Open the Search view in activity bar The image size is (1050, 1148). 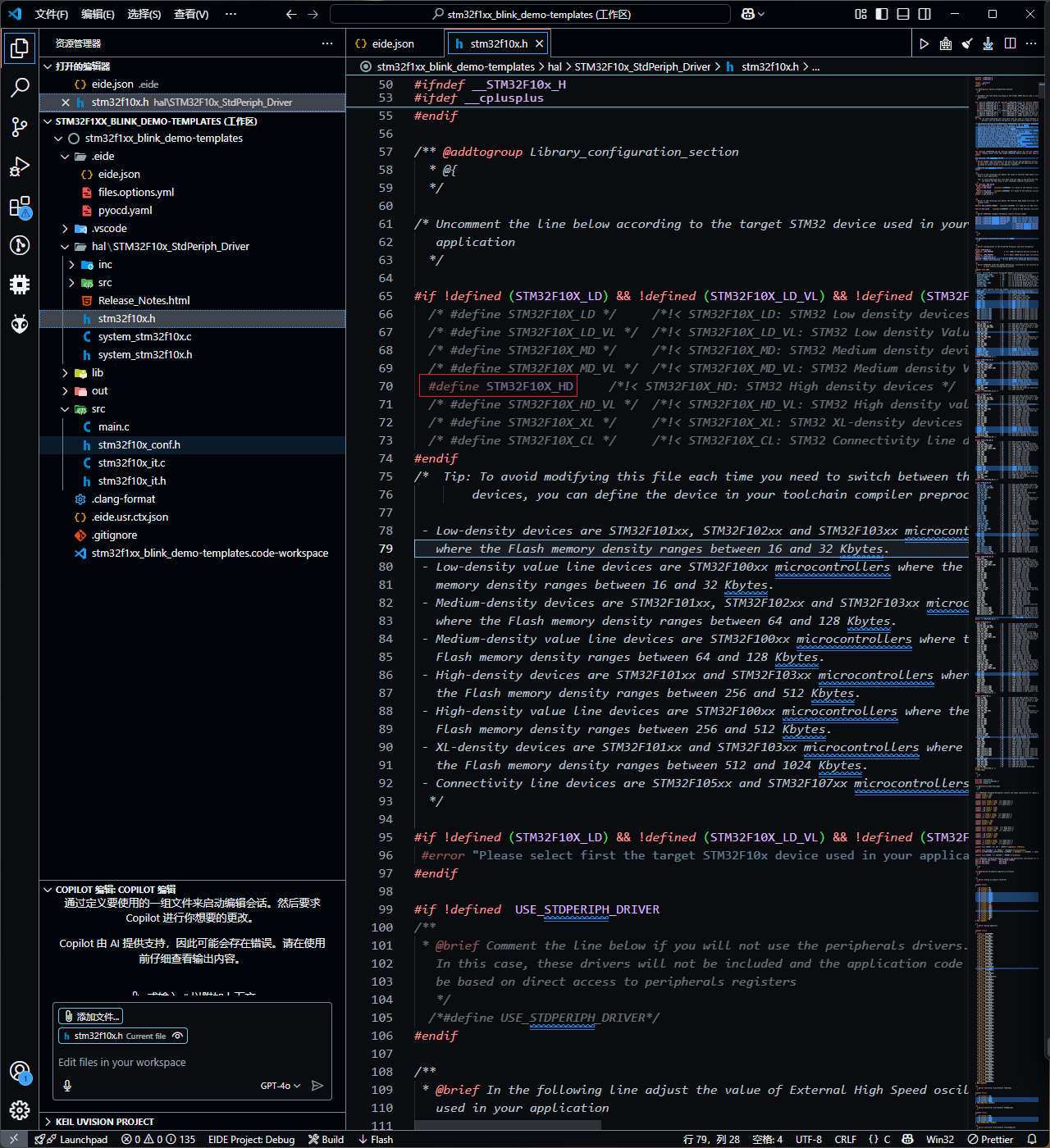click(x=20, y=88)
